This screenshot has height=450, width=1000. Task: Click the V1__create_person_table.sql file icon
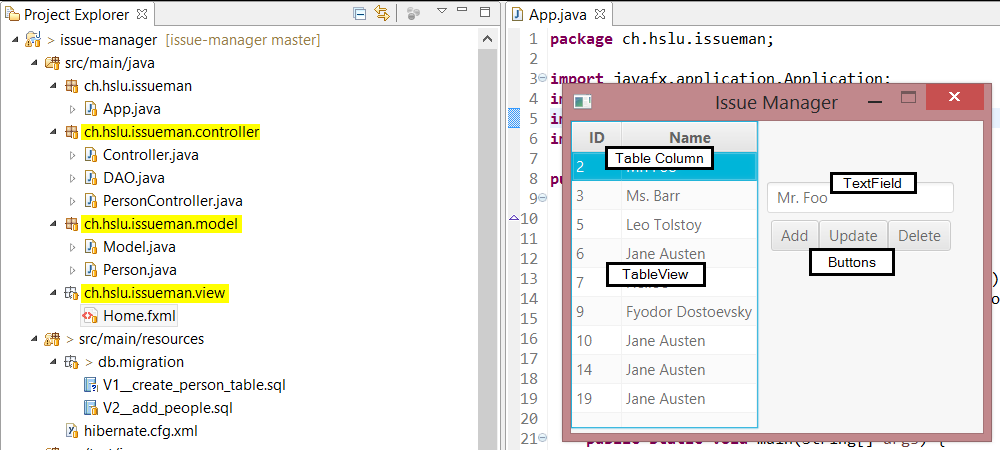(91, 385)
